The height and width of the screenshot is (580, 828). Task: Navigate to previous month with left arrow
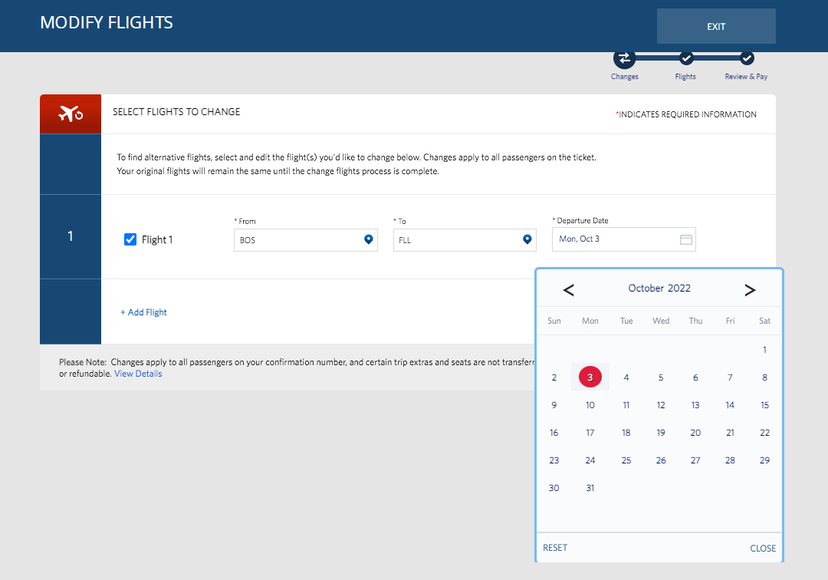click(568, 290)
